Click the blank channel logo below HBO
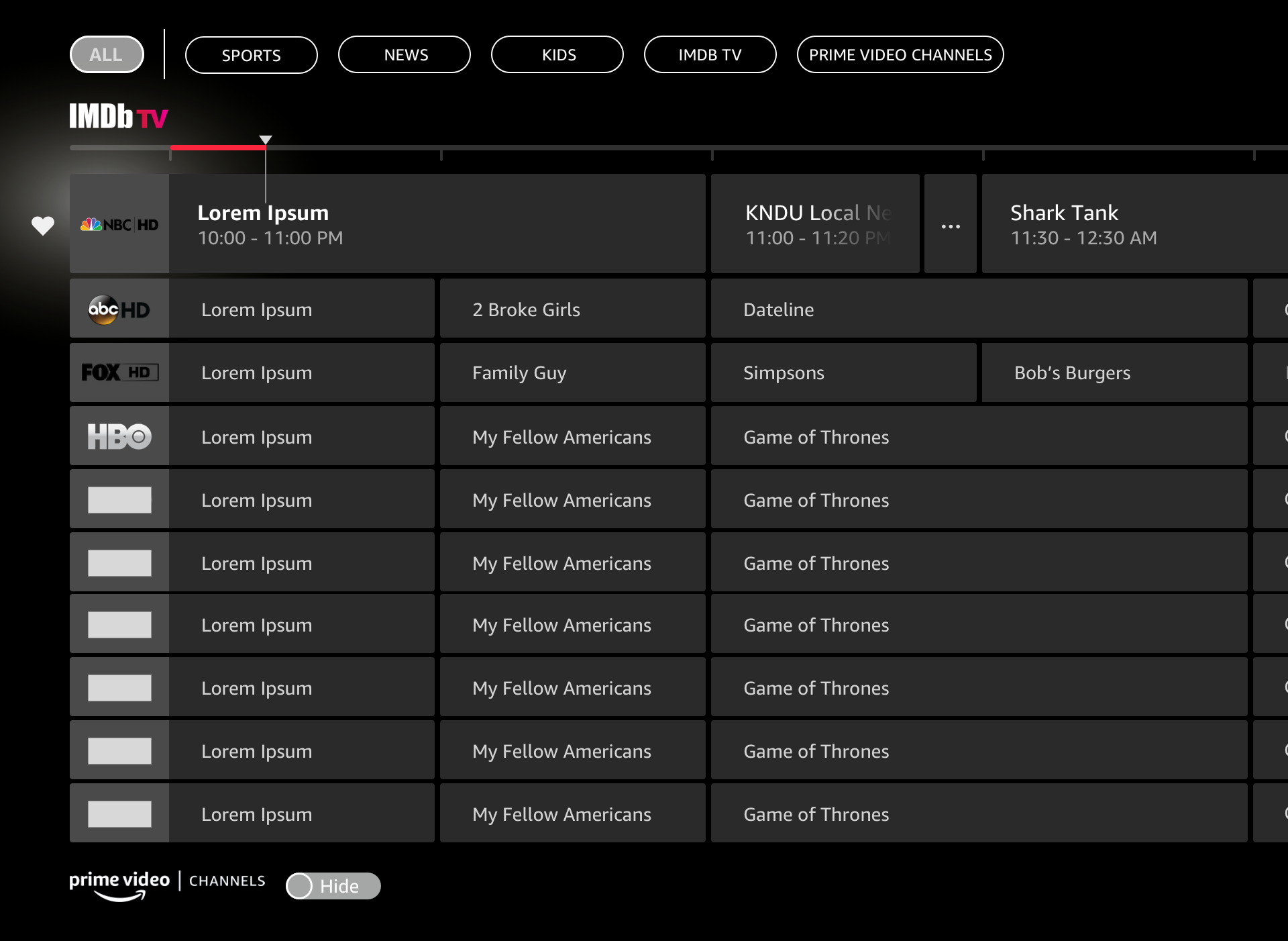The width and height of the screenshot is (1288, 941). coord(119,500)
